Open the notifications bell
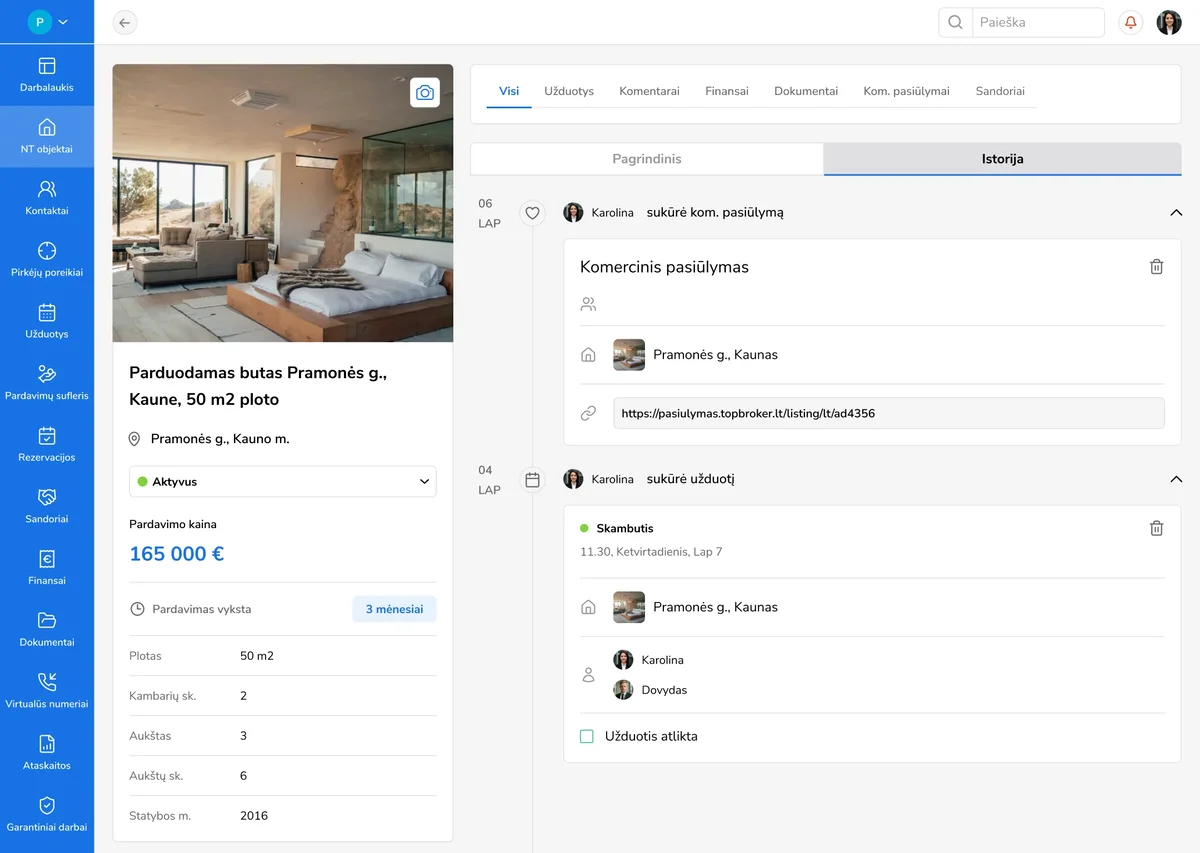This screenshot has height=853, width=1200. pyautogui.click(x=1130, y=22)
